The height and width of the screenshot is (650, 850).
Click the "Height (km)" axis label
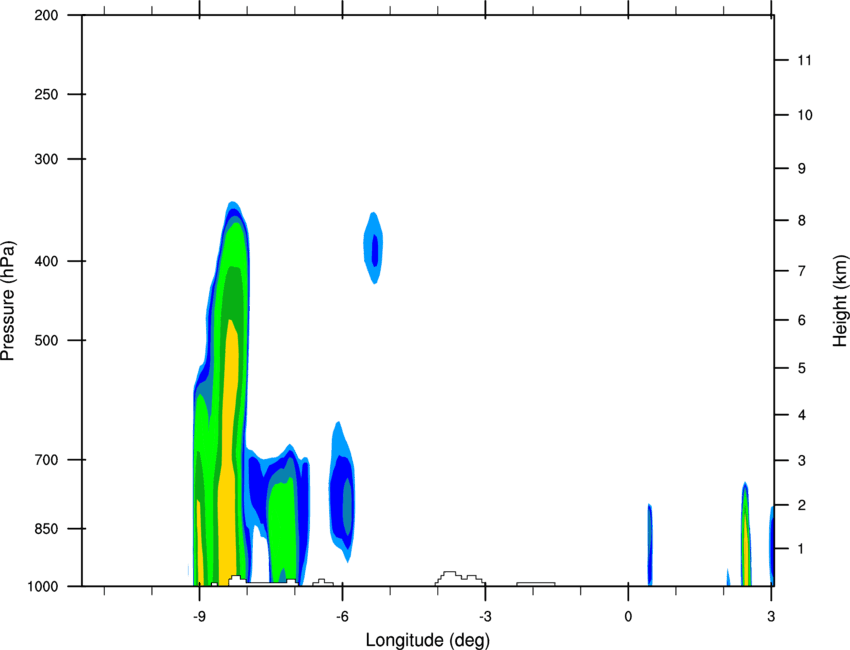pyautogui.click(x=839, y=301)
